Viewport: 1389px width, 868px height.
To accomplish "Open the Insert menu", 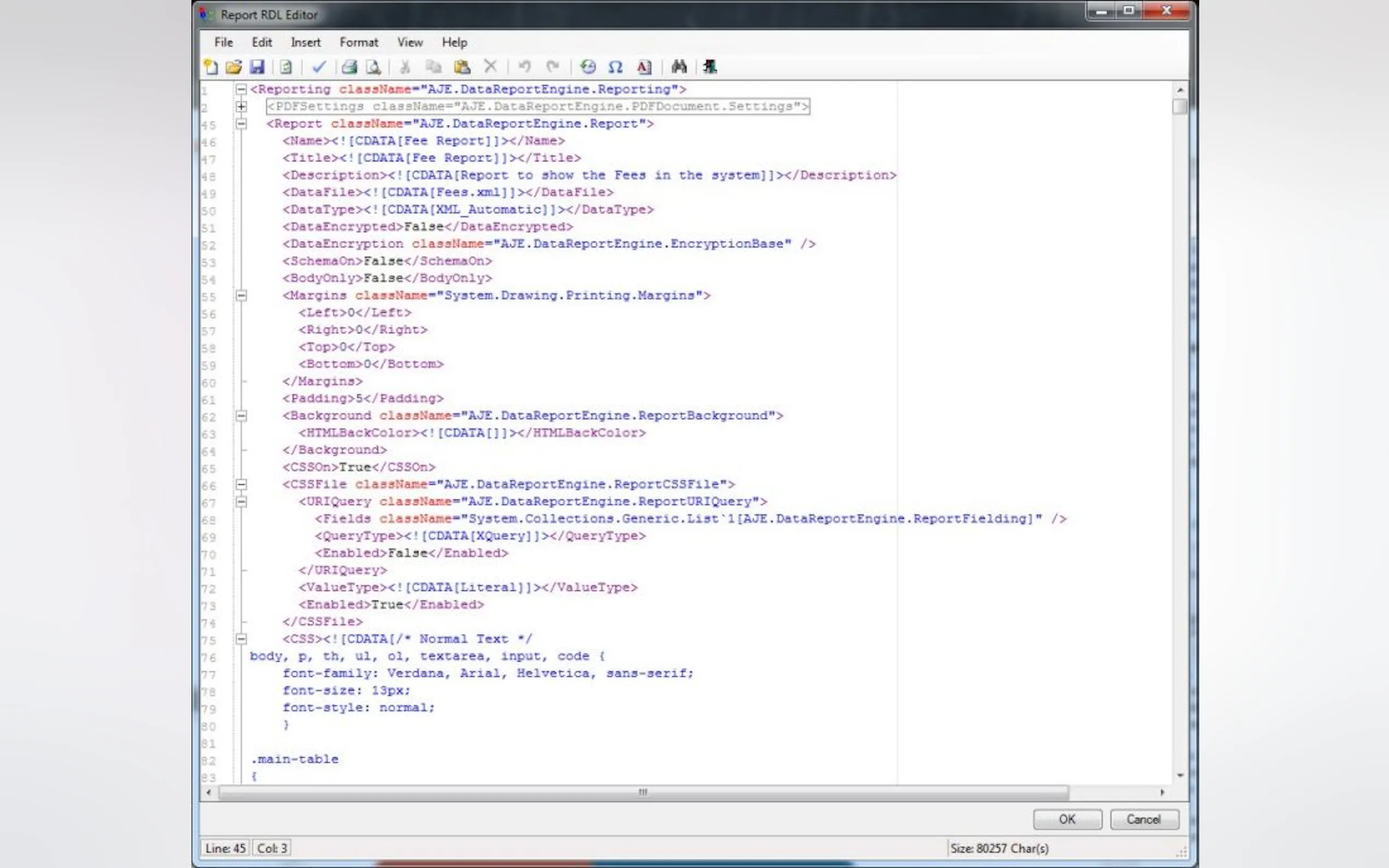I will click(x=306, y=43).
